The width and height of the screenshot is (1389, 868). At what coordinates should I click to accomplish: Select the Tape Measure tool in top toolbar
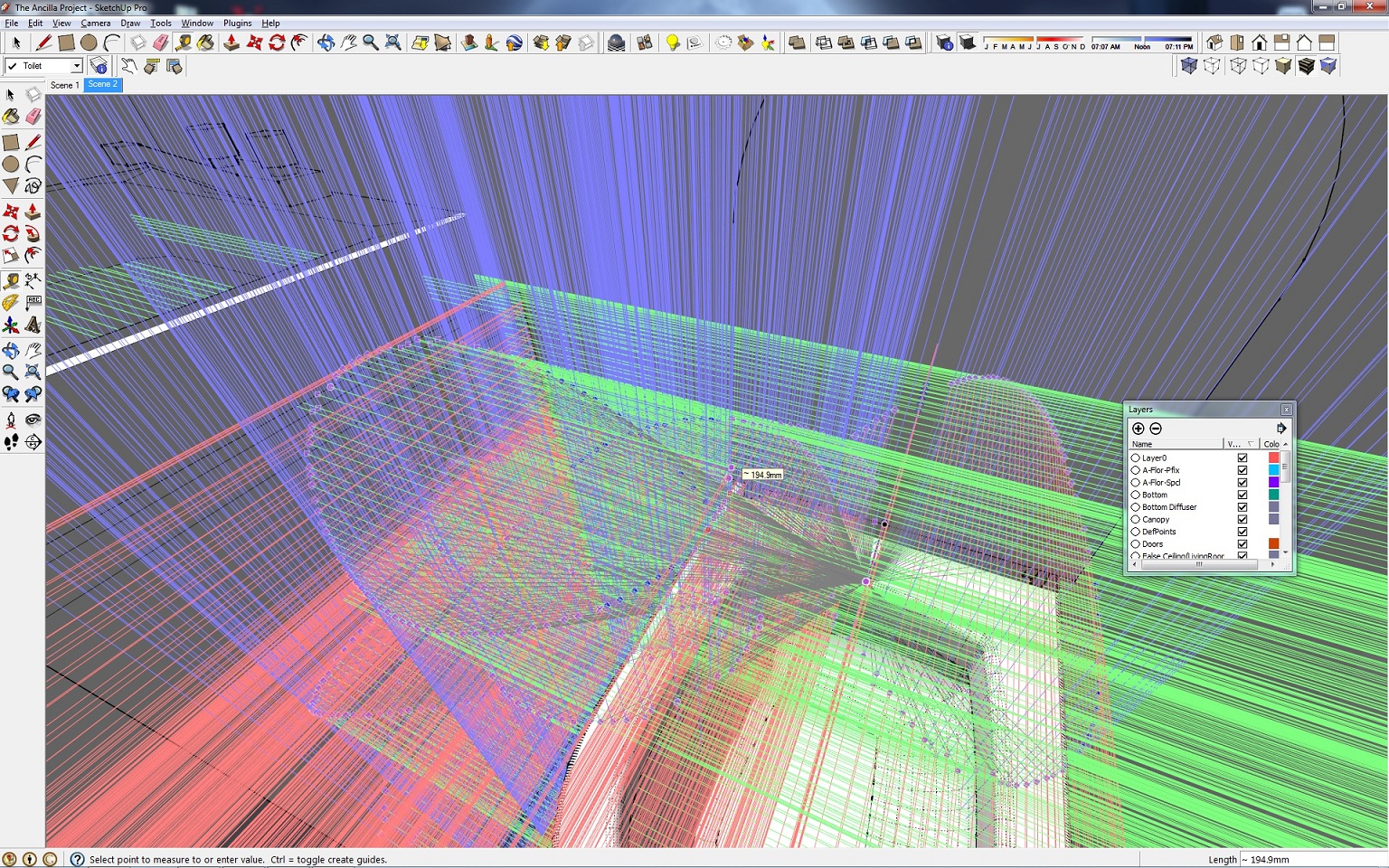tap(184, 42)
